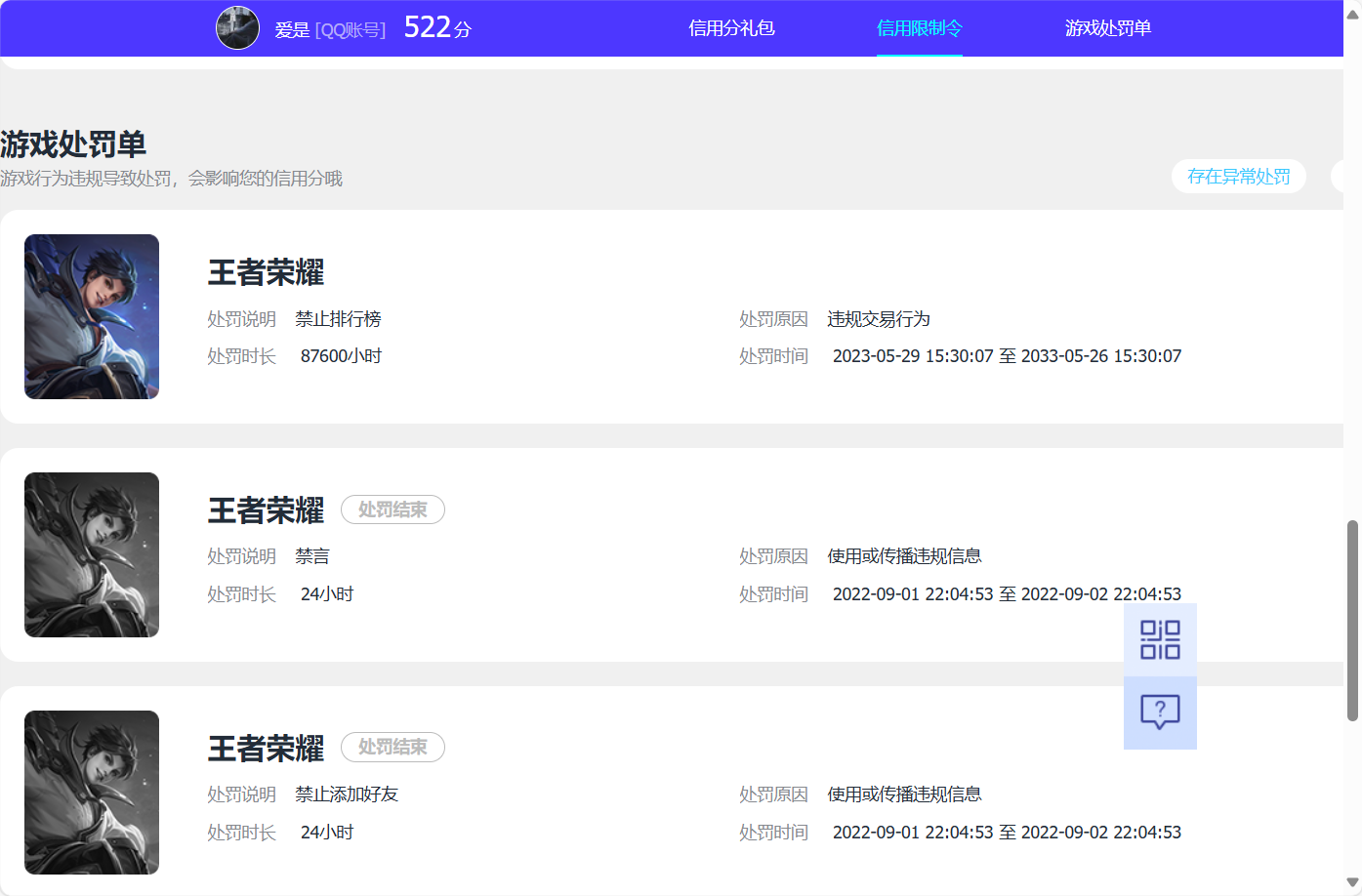Screen dimensions: 1362x896
Task: Click the scrollbar down arrow
Action: (1352, 882)
